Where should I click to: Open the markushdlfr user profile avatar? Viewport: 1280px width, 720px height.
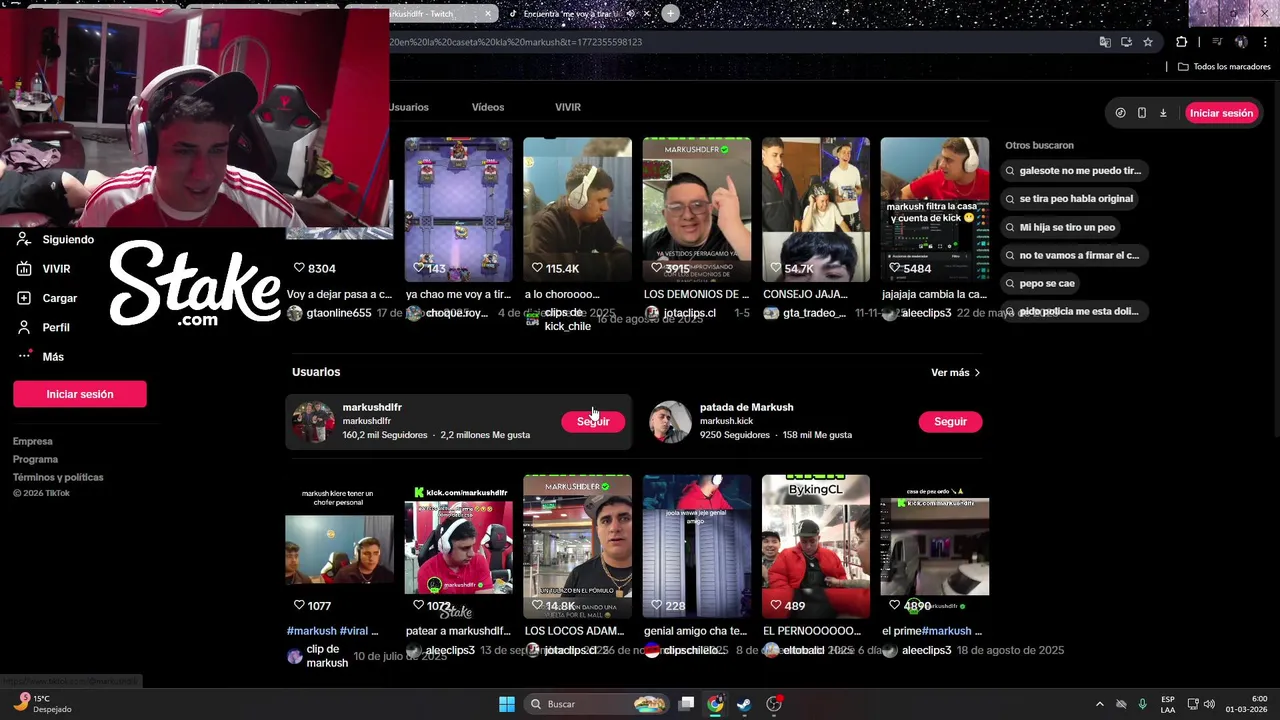[x=313, y=422]
